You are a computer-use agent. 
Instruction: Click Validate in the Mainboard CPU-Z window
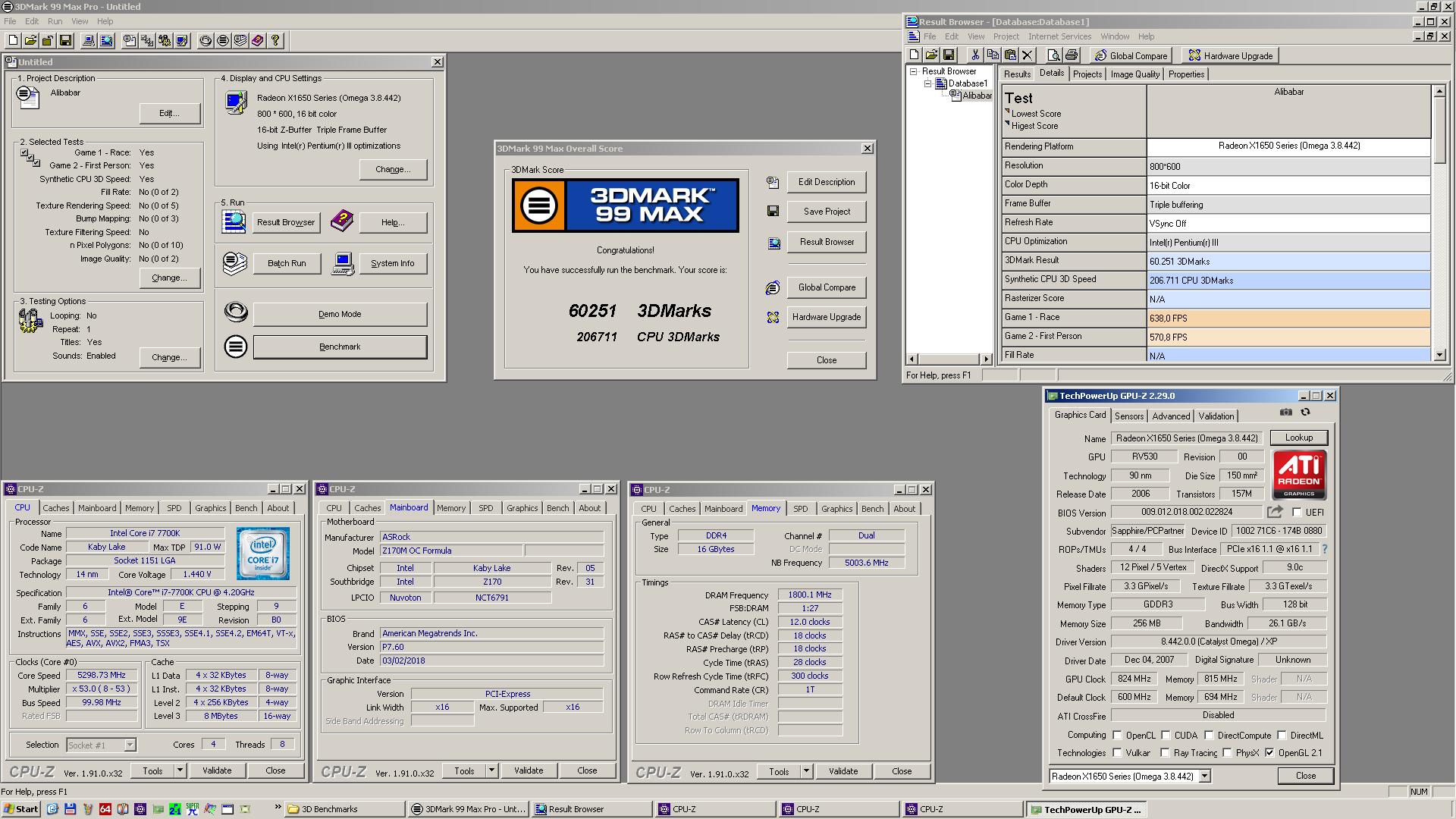(529, 770)
